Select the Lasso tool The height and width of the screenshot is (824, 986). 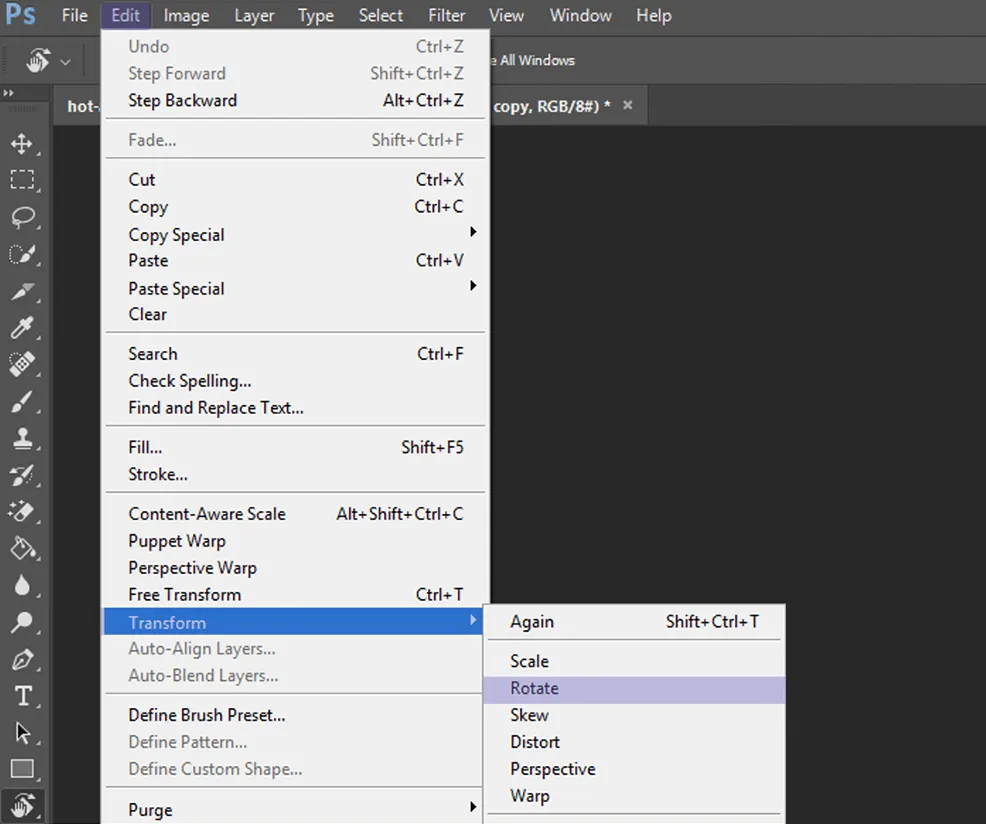22,218
